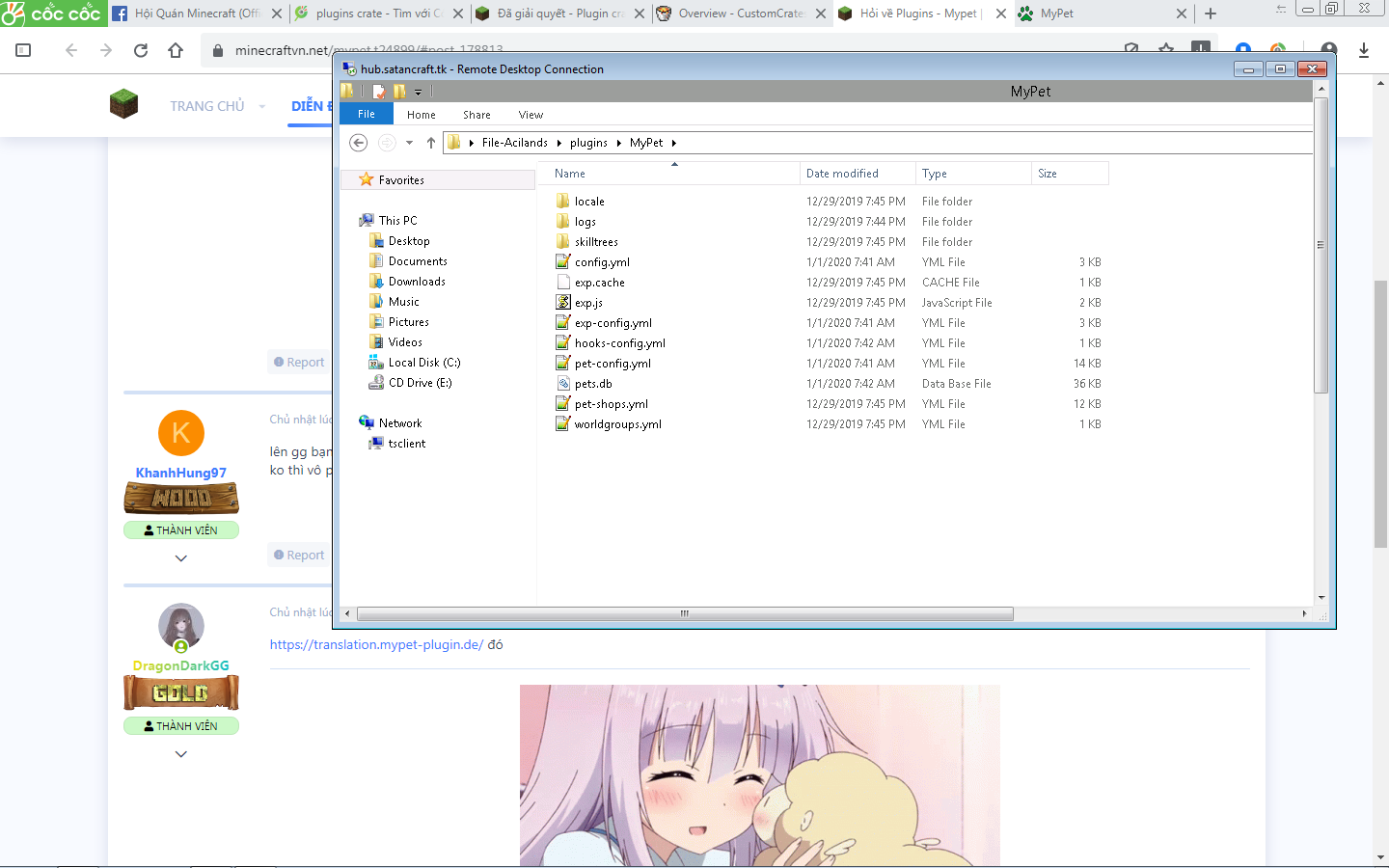This screenshot has height=868, width=1389.
Task: Select Local Disk (C:) in navigation pane
Action: [423, 363]
